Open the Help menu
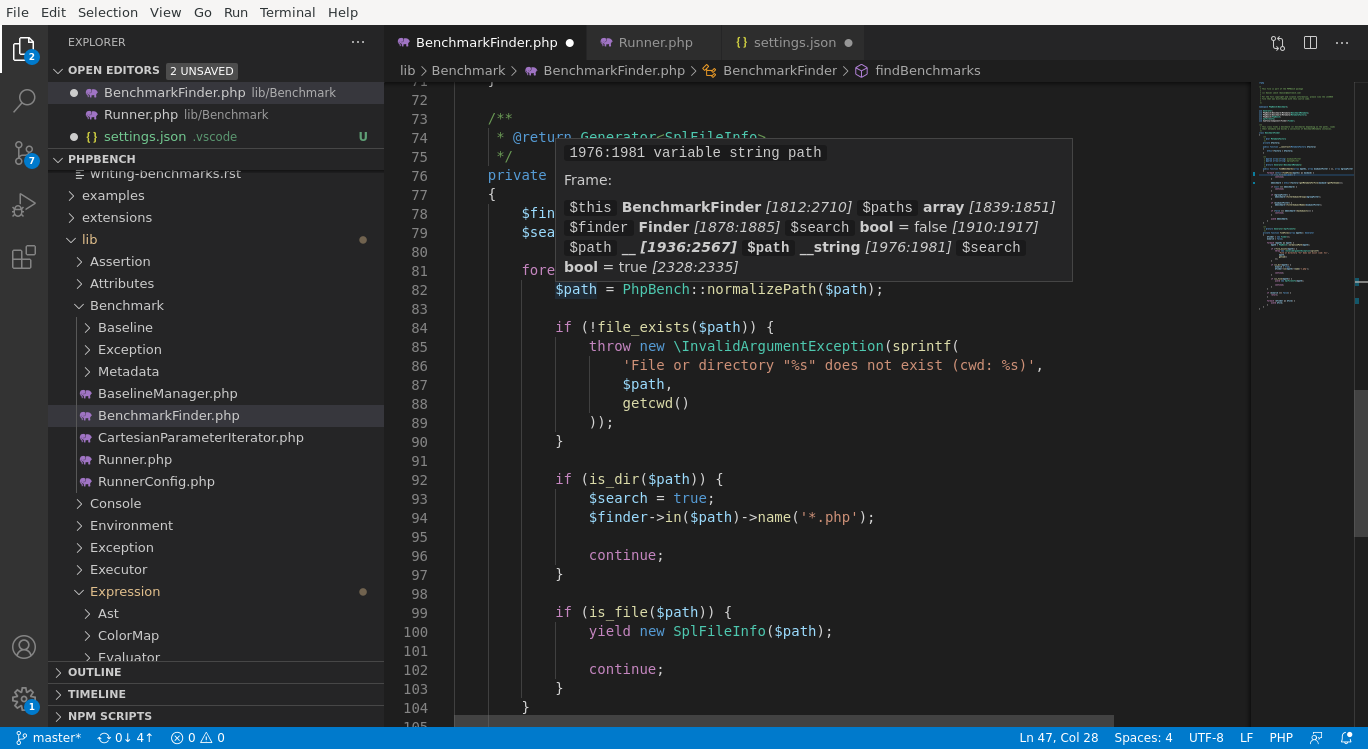This screenshot has height=749, width=1368. coord(343,12)
